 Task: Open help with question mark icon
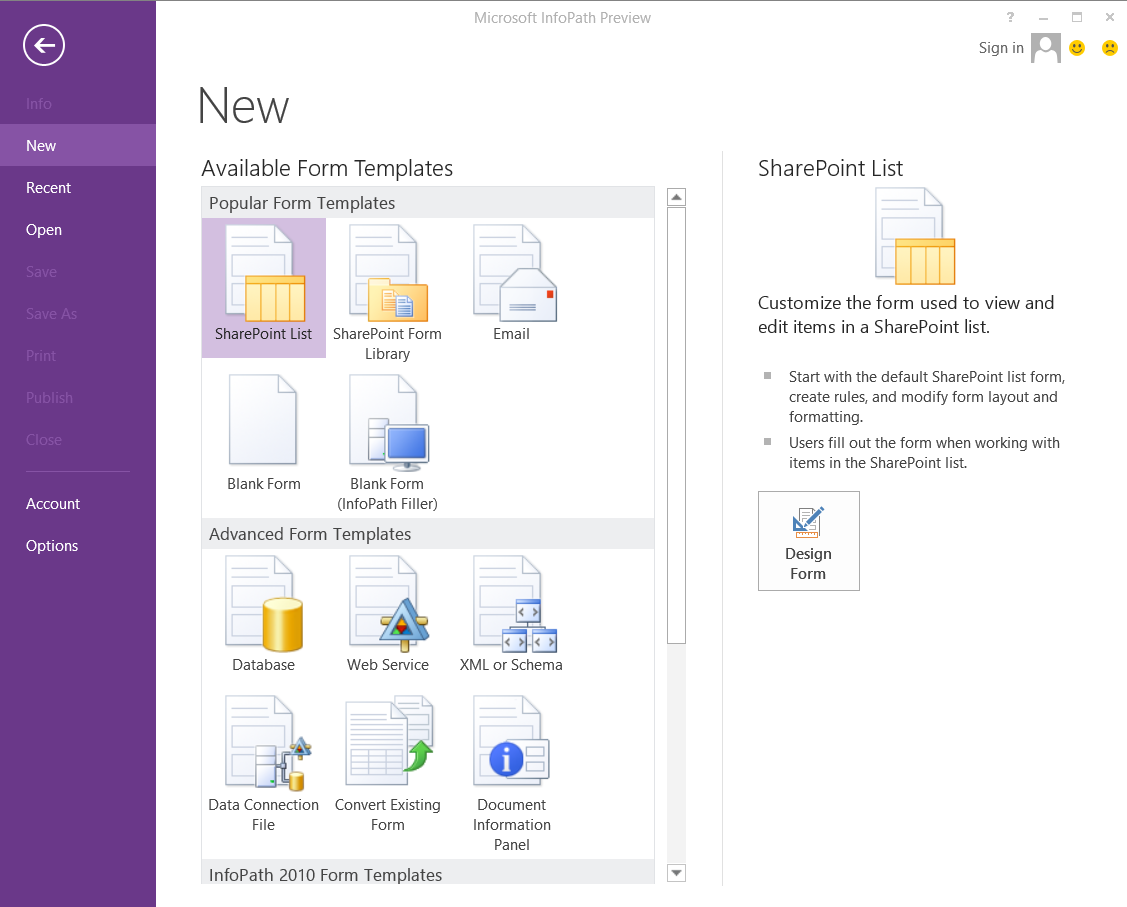[1011, 17]
